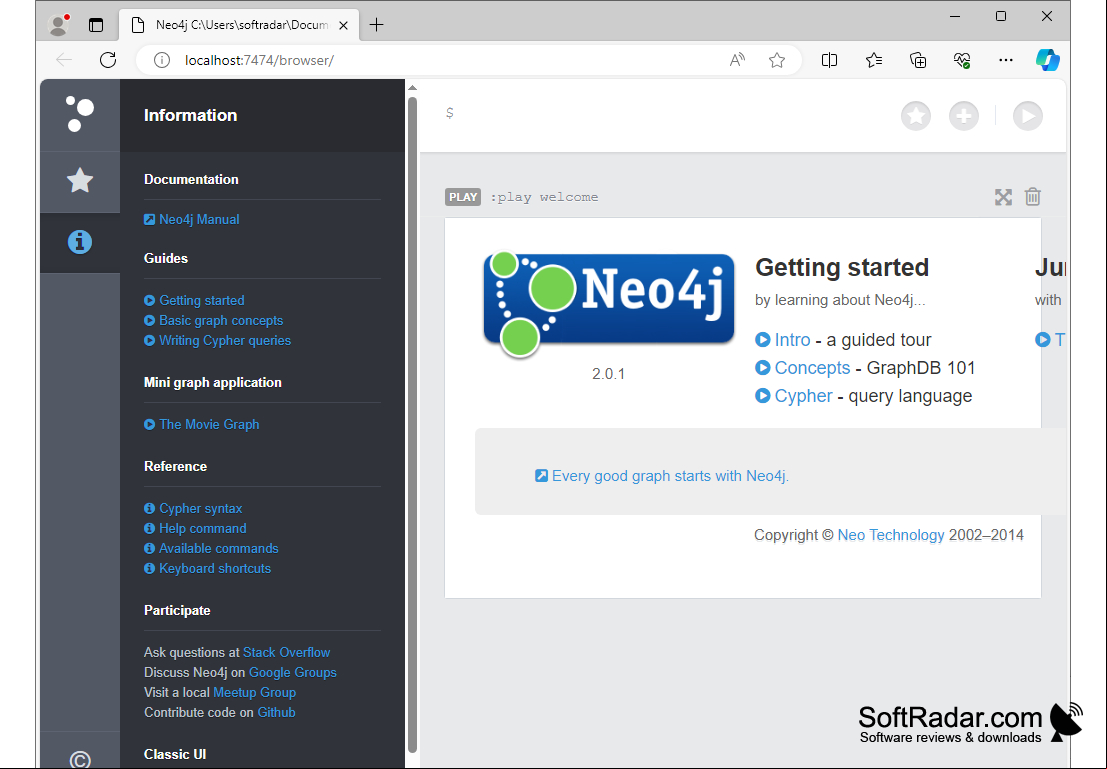This screenshot has height=769, width=1107.
Task: Open the Neo Technology link
Action: (890, 535)
